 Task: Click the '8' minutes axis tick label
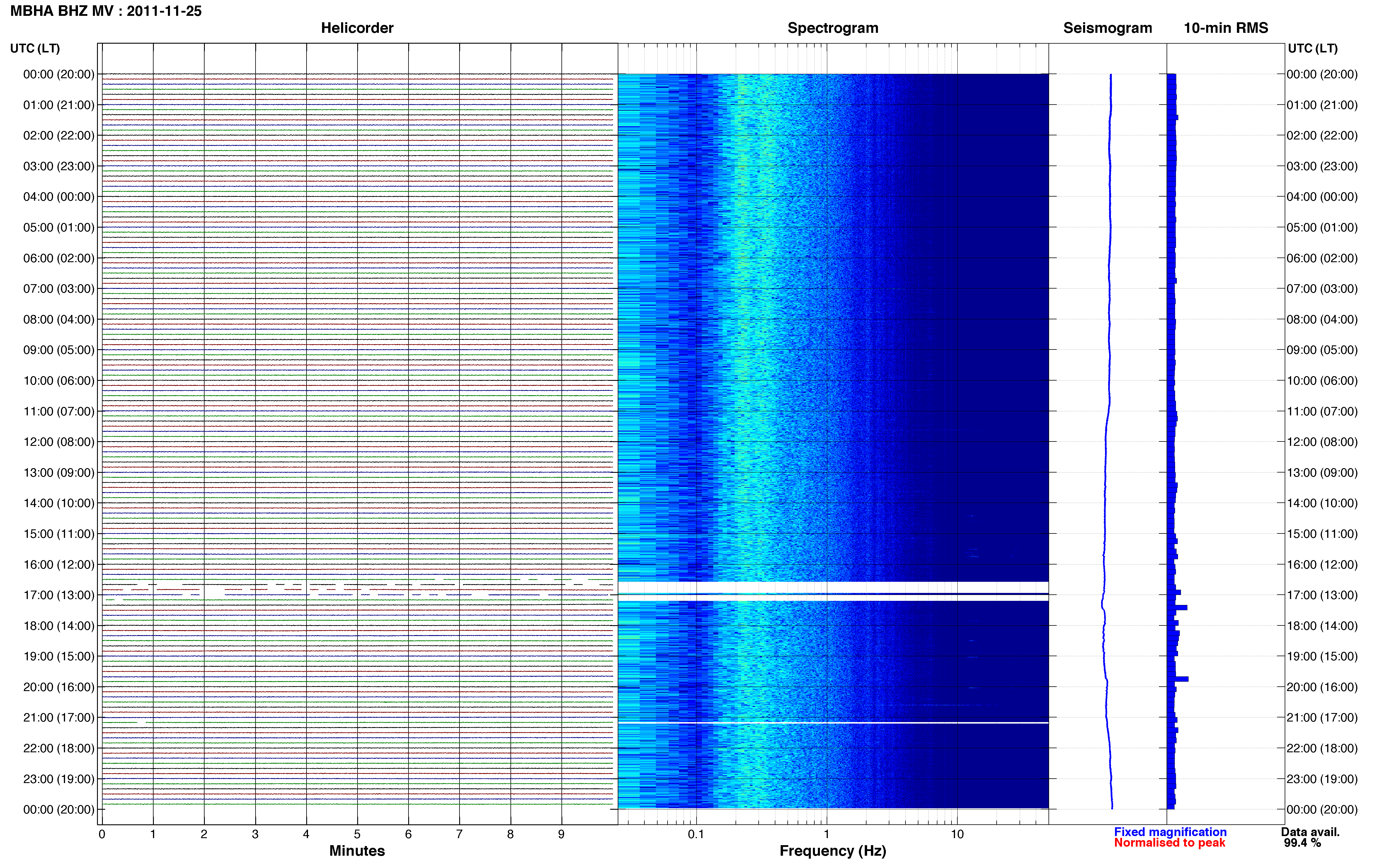[510, 834]
